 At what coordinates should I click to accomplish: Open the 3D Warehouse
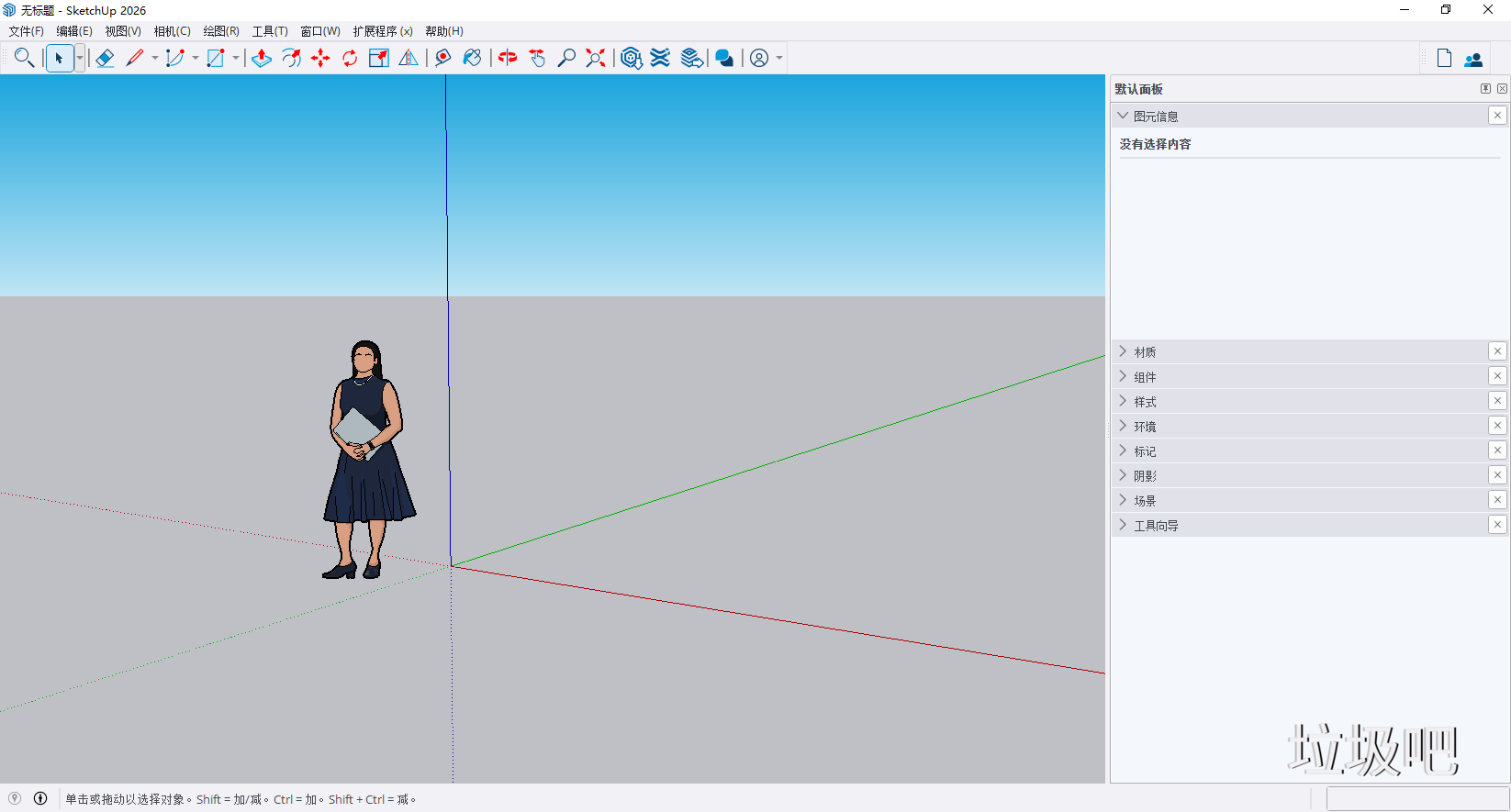click(631, 58)
